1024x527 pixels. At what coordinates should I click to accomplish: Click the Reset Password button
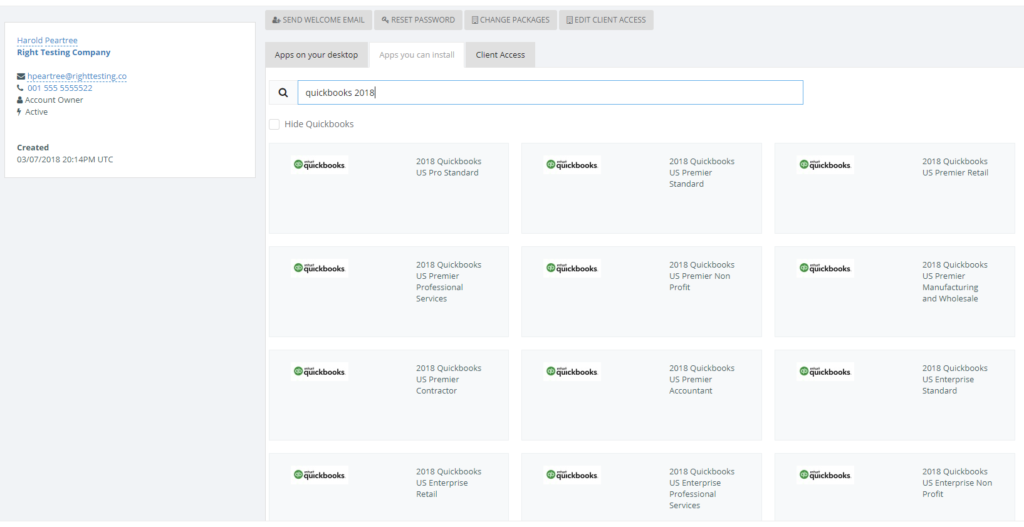tap(418, 20)
